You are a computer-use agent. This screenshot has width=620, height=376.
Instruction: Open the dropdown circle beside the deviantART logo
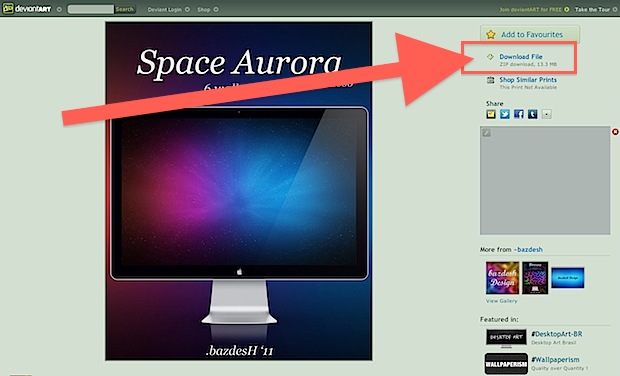[59, 9]
